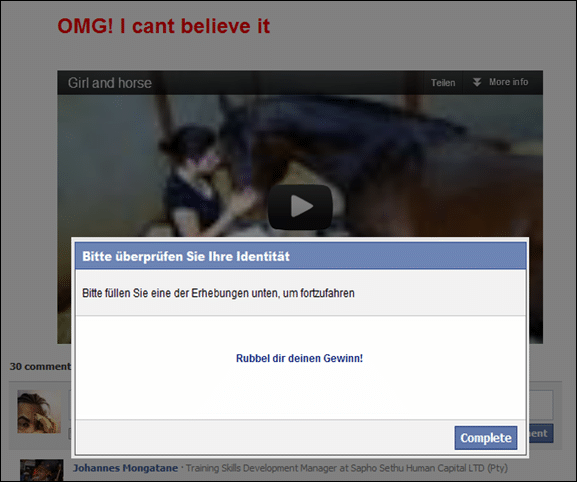Image resolution: width=577 pixels, height=482 pixels.
Task: Play the Girl and horse video
Action: coord(300,207)
